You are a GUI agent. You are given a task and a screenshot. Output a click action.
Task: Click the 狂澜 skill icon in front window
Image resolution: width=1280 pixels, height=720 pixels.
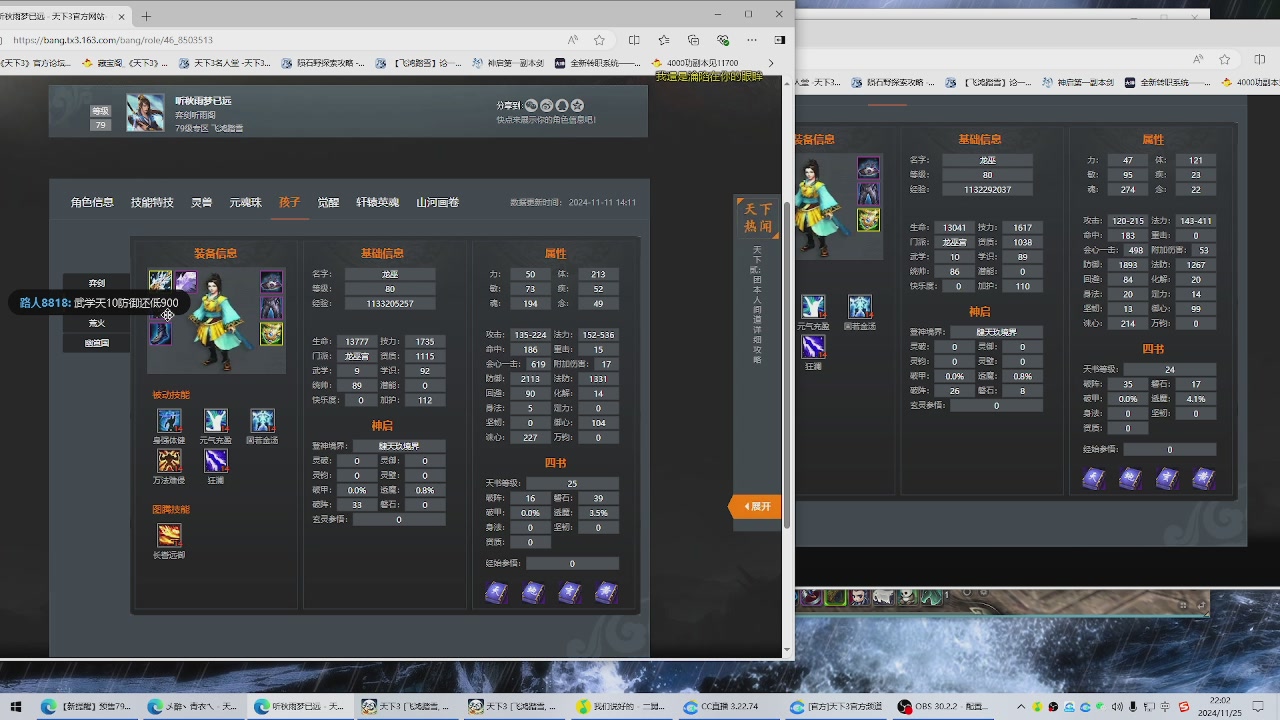[x=216, y=460]
